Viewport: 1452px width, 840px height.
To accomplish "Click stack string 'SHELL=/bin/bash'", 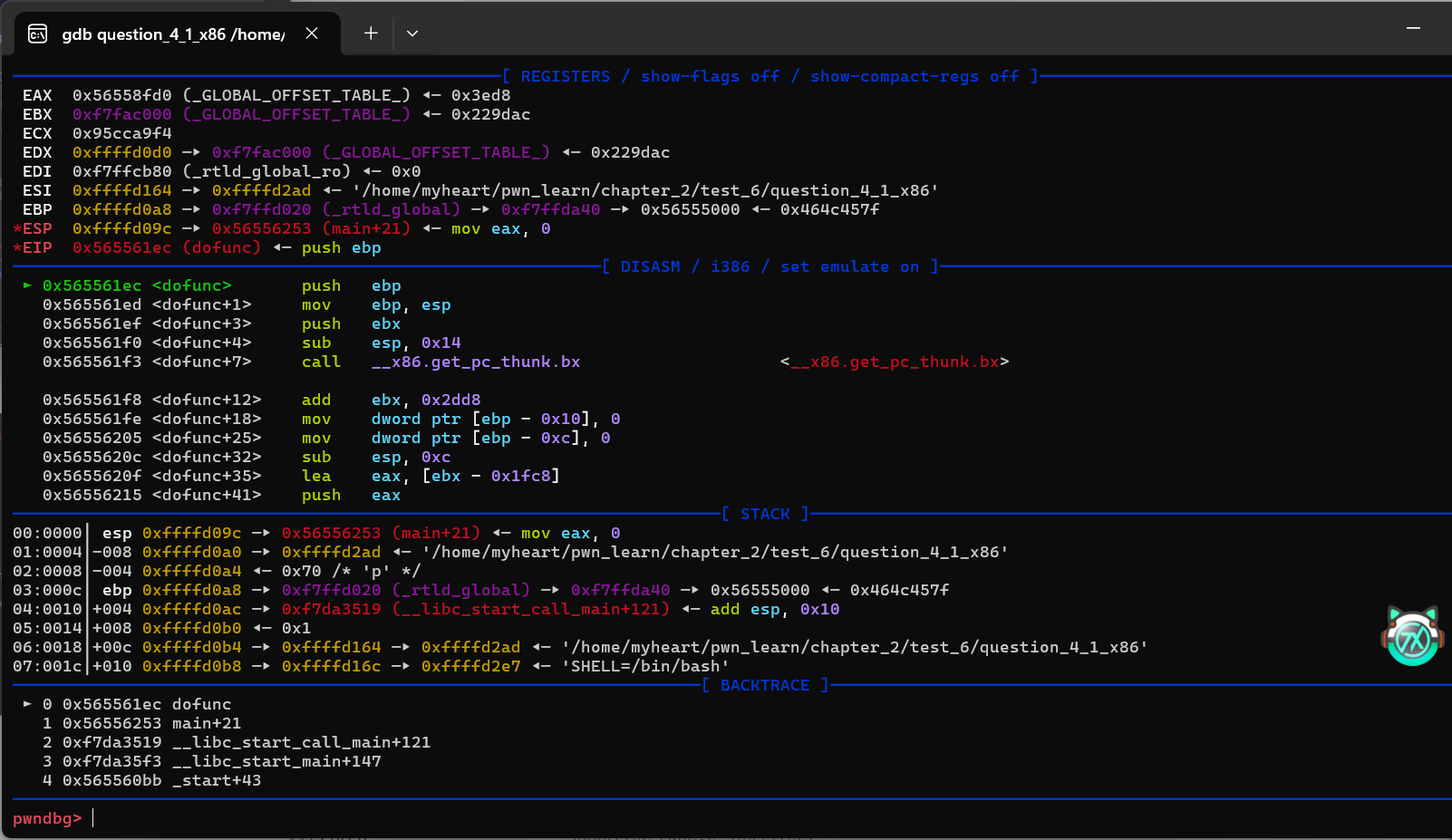I will coord(645,666).
